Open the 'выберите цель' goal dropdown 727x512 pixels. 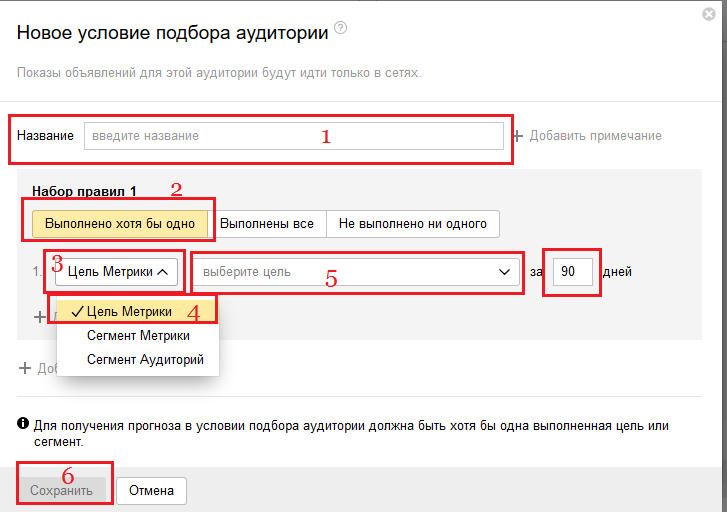click(356, 272)
